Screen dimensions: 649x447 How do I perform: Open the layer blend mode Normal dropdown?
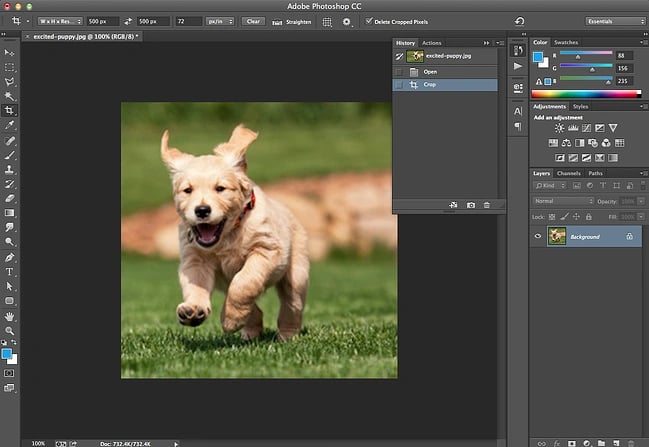563,201
